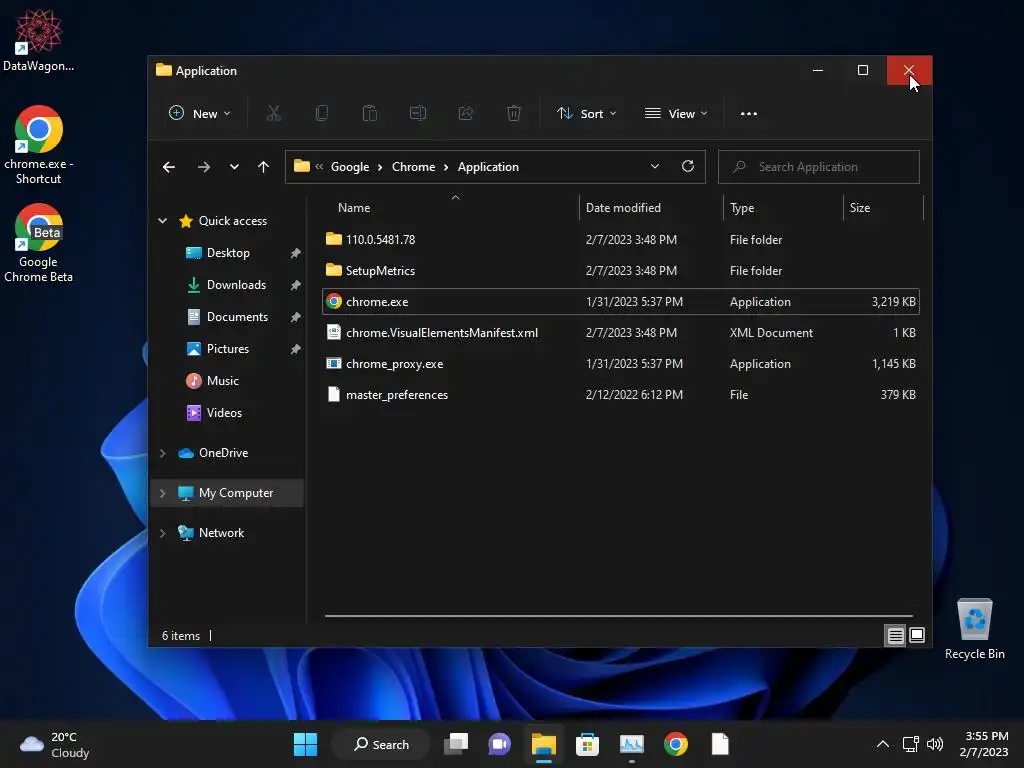This screenshot has width=1024, height=768.
Task: Go back with the left arrow
Action: (168, 167)
